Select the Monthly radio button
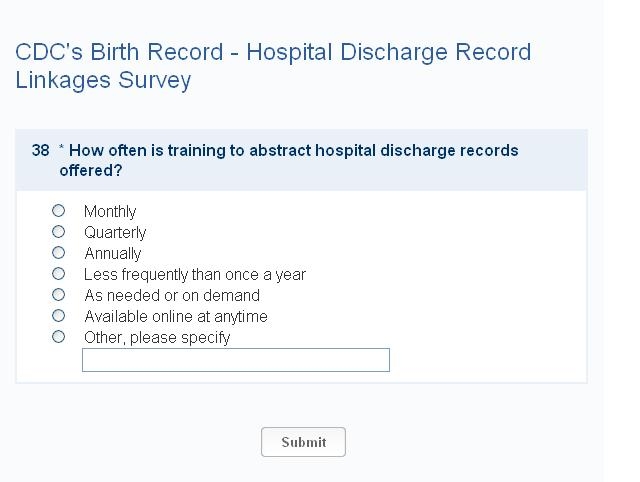Screen dimensions: 640x482 coord(58,211)
